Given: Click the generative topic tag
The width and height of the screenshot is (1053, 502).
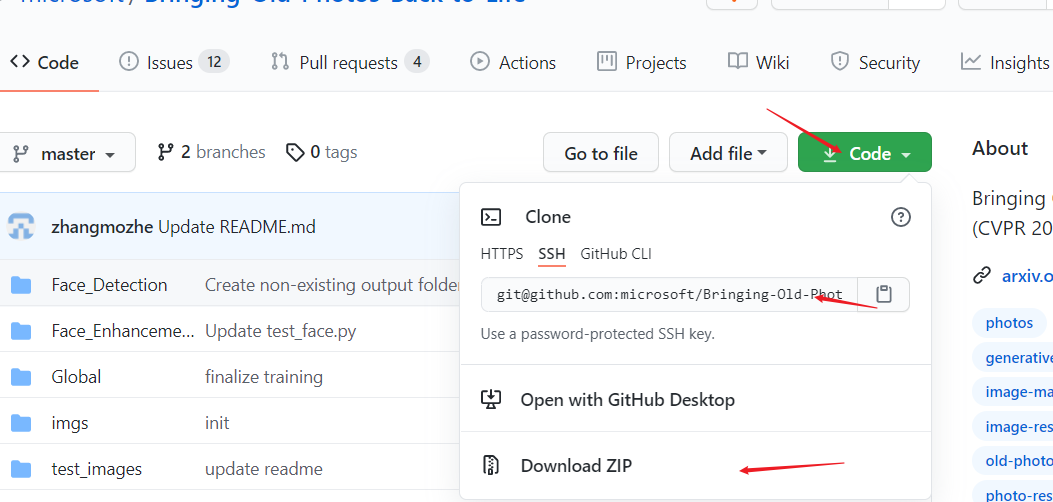Looking at the screenshot, I should (x=1013, y=358).
